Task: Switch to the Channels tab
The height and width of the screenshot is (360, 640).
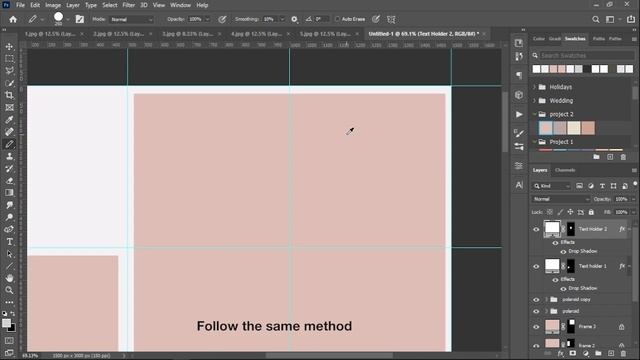Action: 565,170
